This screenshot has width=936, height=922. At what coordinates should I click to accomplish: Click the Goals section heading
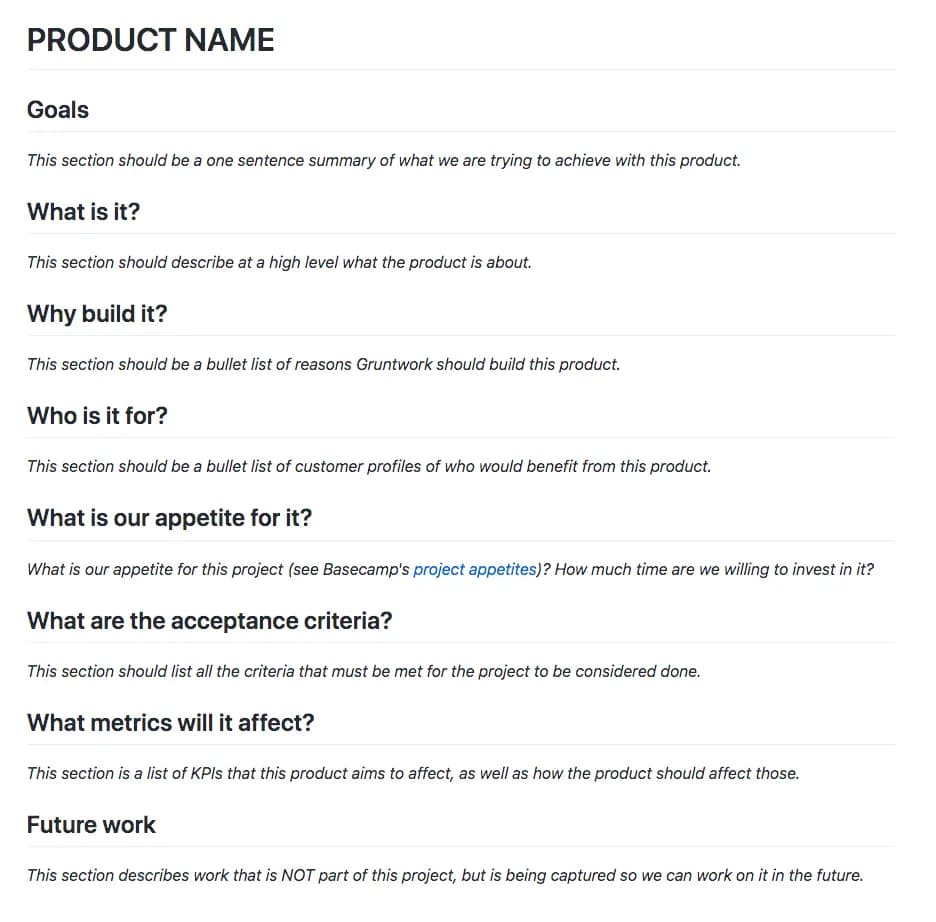click(58, 110)
